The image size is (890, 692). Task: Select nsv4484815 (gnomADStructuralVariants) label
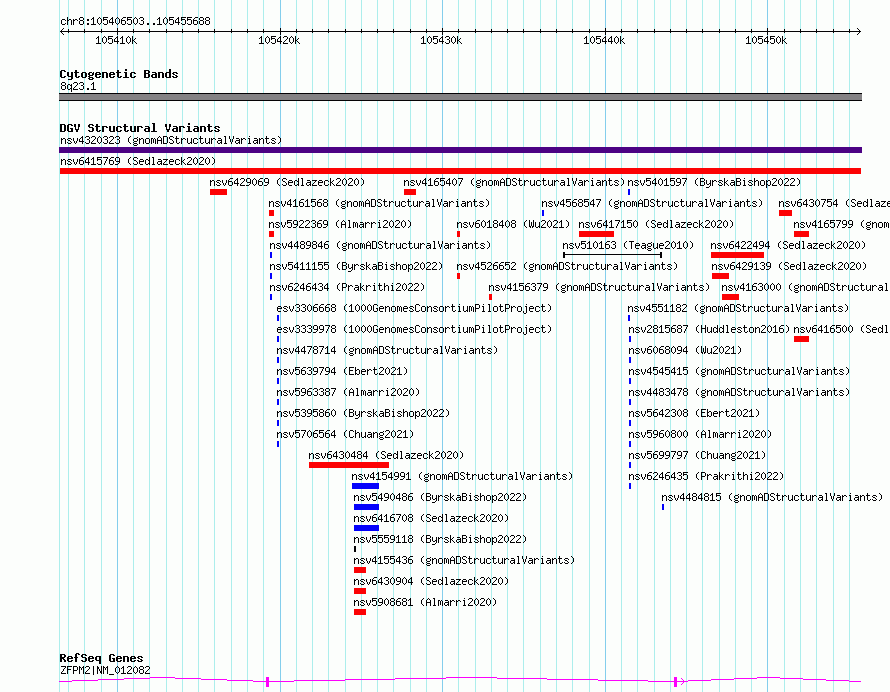coord(772,497)
